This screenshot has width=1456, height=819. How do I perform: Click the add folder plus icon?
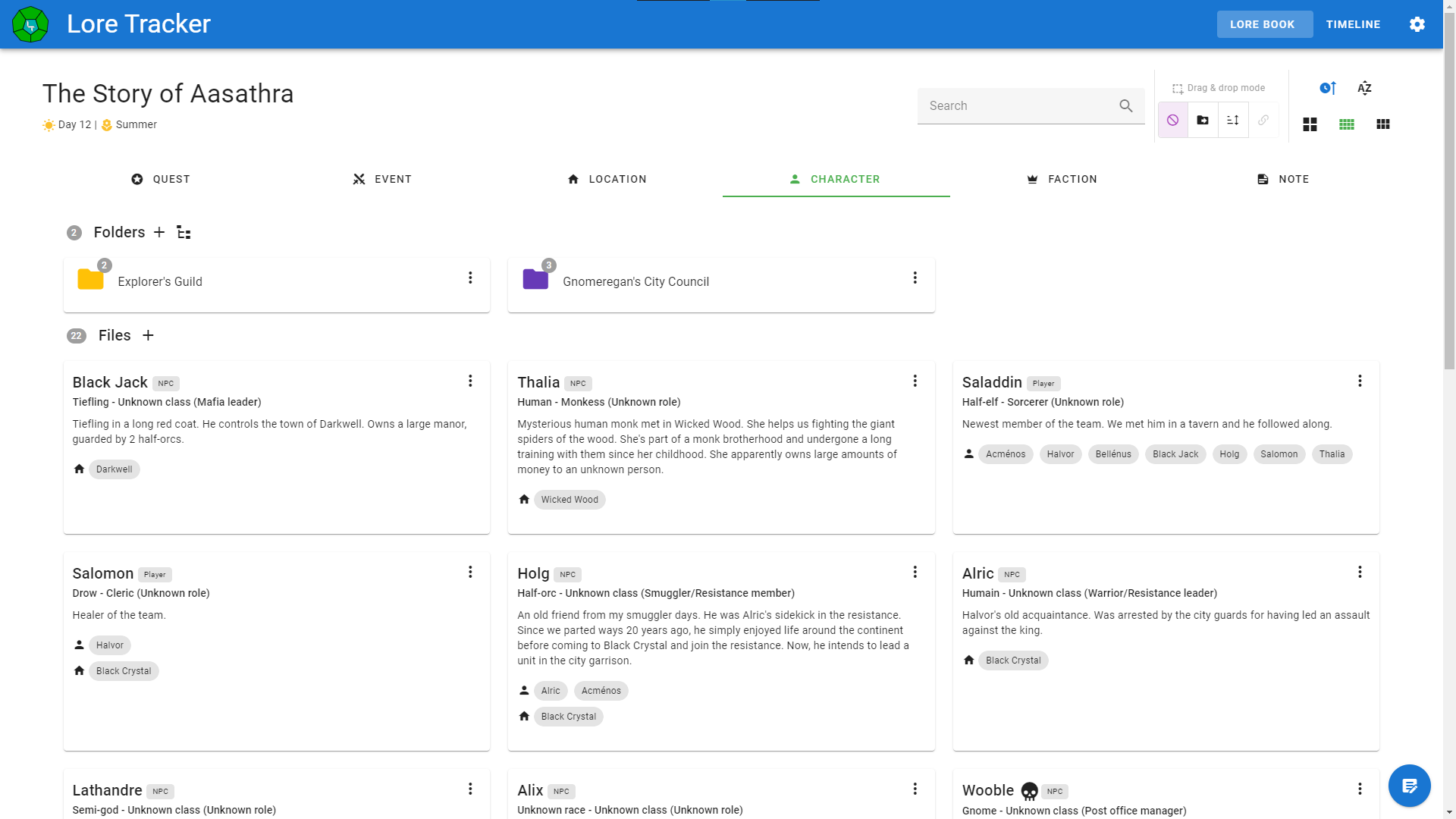point(159,232)
